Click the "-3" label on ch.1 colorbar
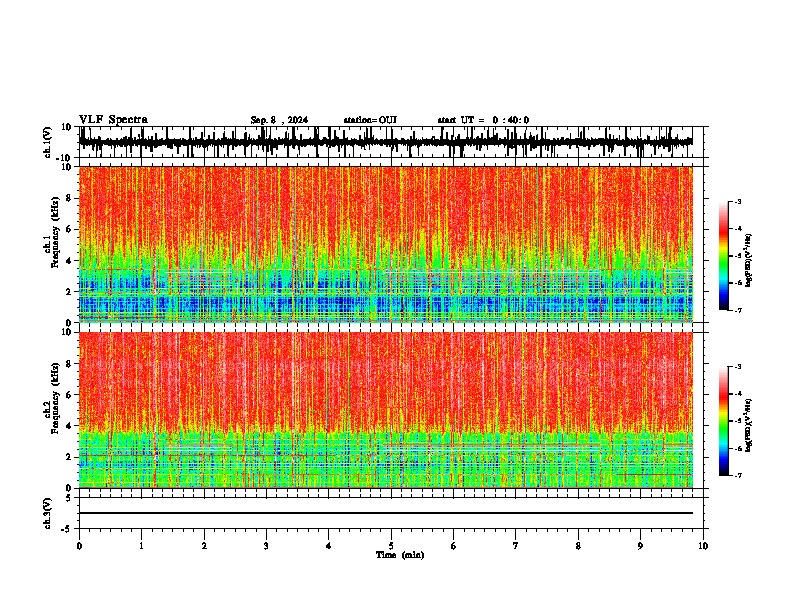The width and height of the screenshot is (792, 612). point(737,202)
